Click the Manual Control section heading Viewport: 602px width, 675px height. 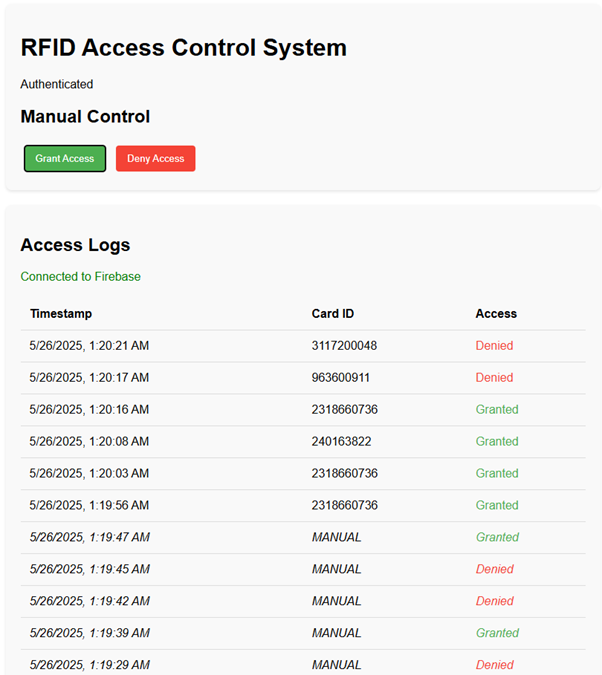tap(85, 117)
